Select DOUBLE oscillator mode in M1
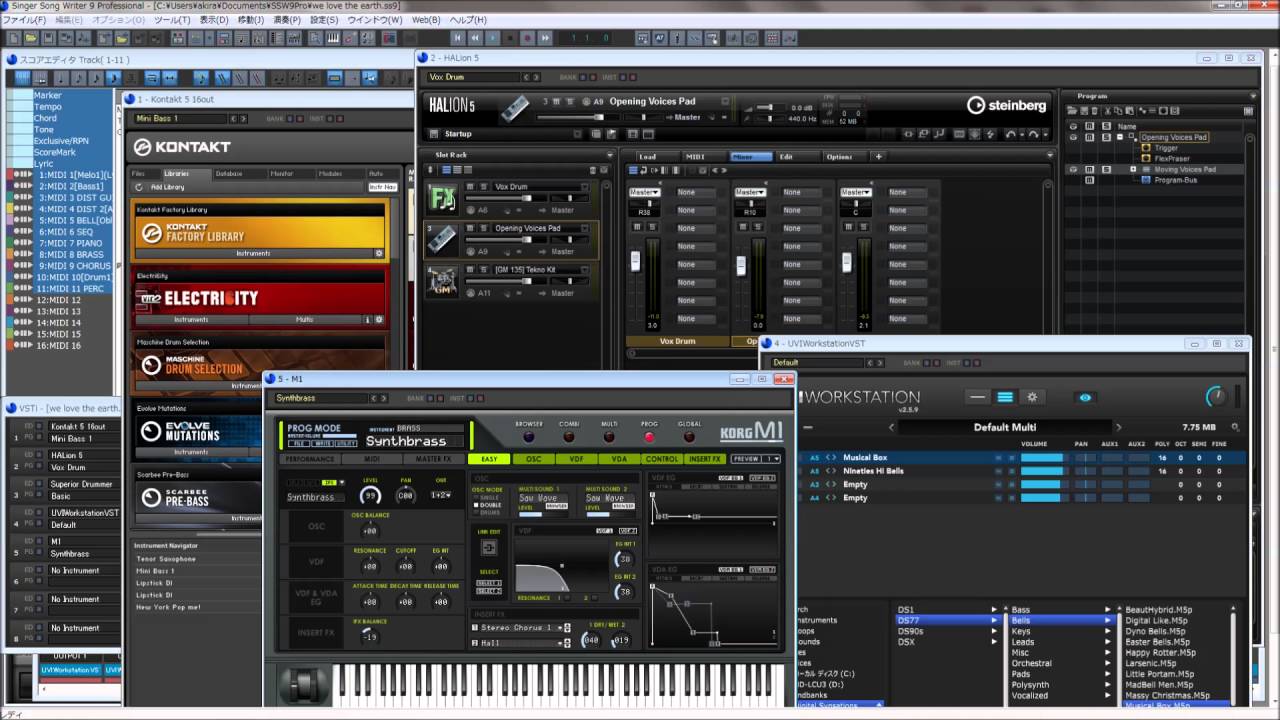Image resolution: width=1280 pixels, height=720 pixels. click(x=490, y=505)
